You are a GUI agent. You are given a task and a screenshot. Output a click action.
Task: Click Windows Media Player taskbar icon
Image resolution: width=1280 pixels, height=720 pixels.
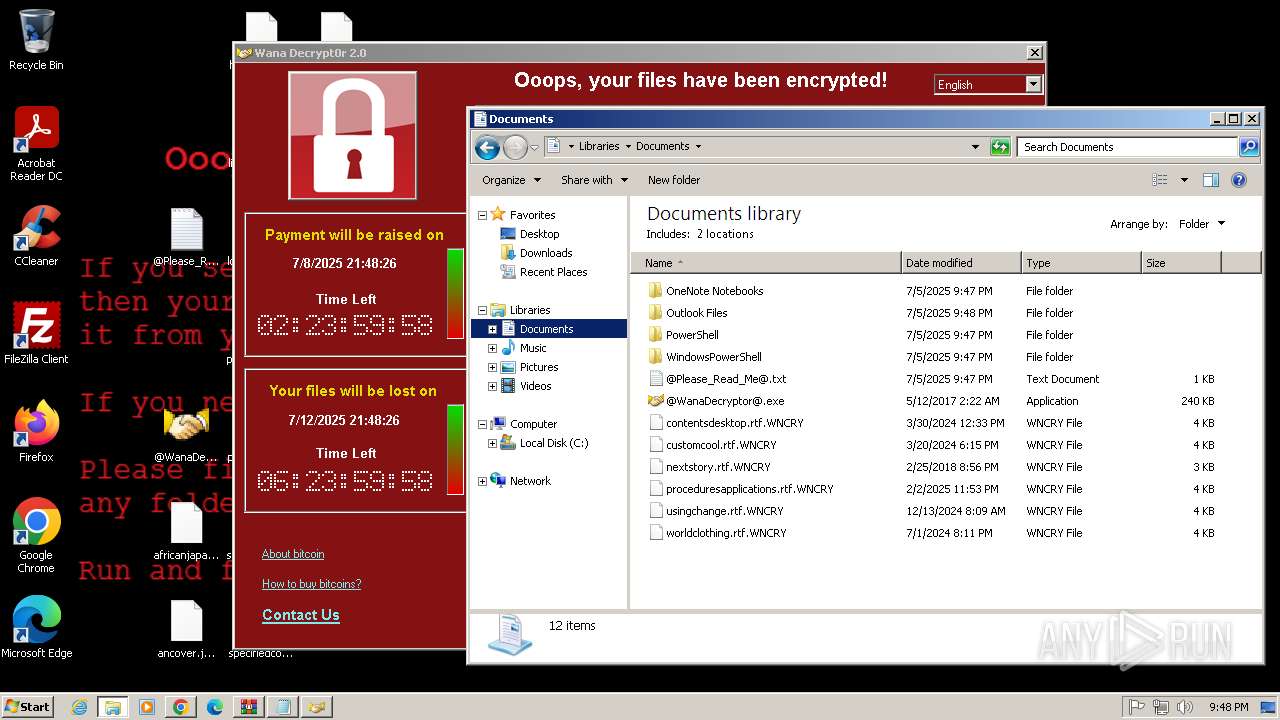147,707
